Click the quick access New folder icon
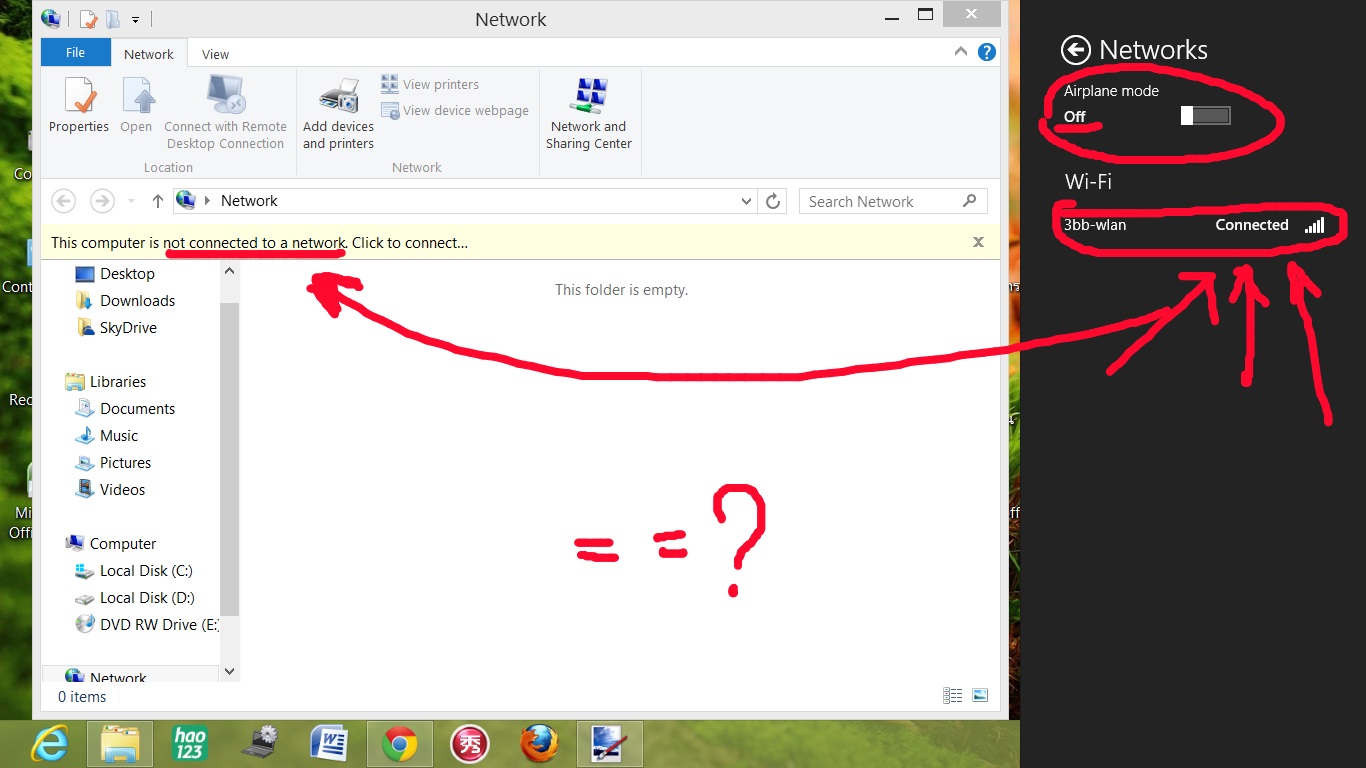Screen dimensions: 1366x768 (x=113, y=19)
